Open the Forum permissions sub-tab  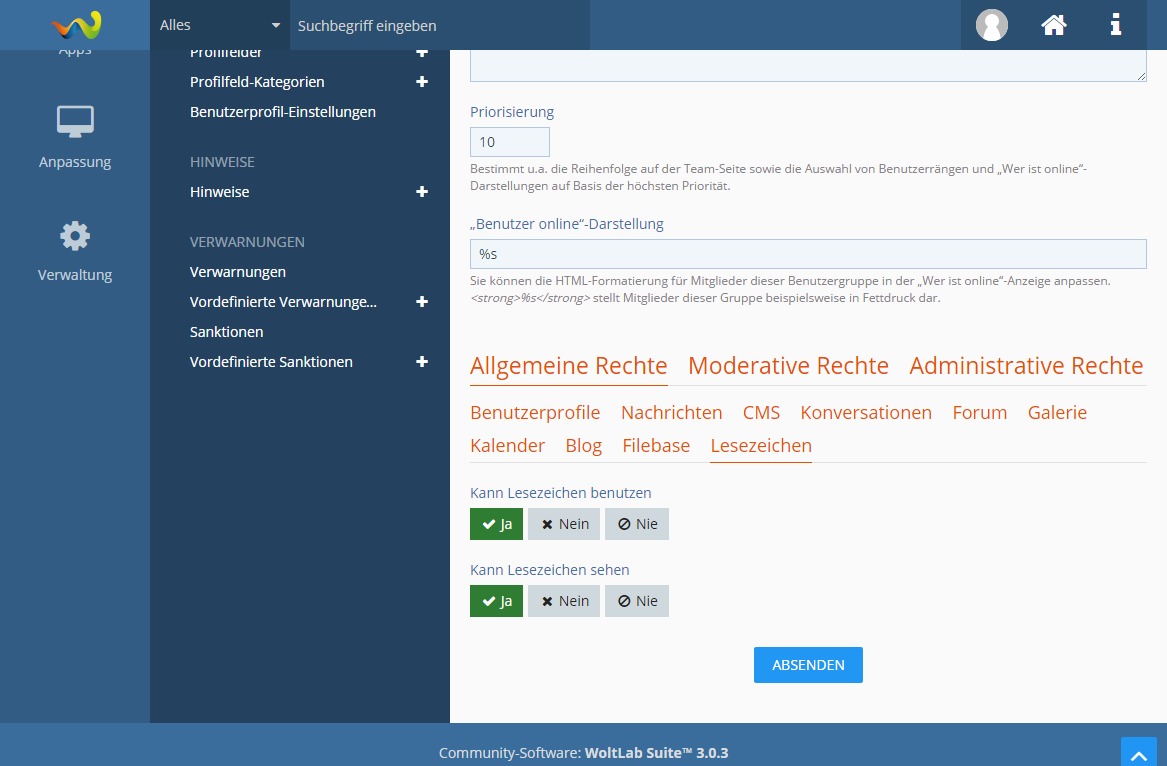tap(979, 413)
